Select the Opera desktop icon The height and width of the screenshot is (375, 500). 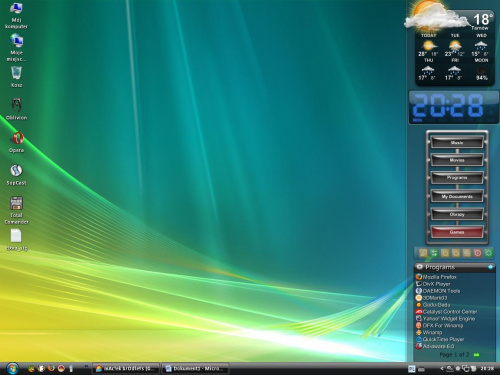coord(16,141)
